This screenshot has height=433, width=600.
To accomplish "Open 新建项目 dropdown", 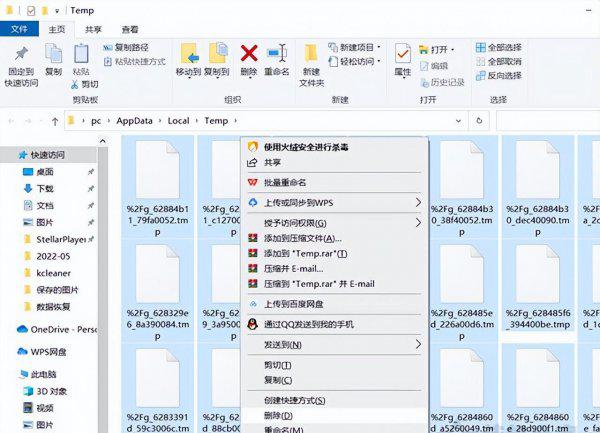I will click(355, 47).
